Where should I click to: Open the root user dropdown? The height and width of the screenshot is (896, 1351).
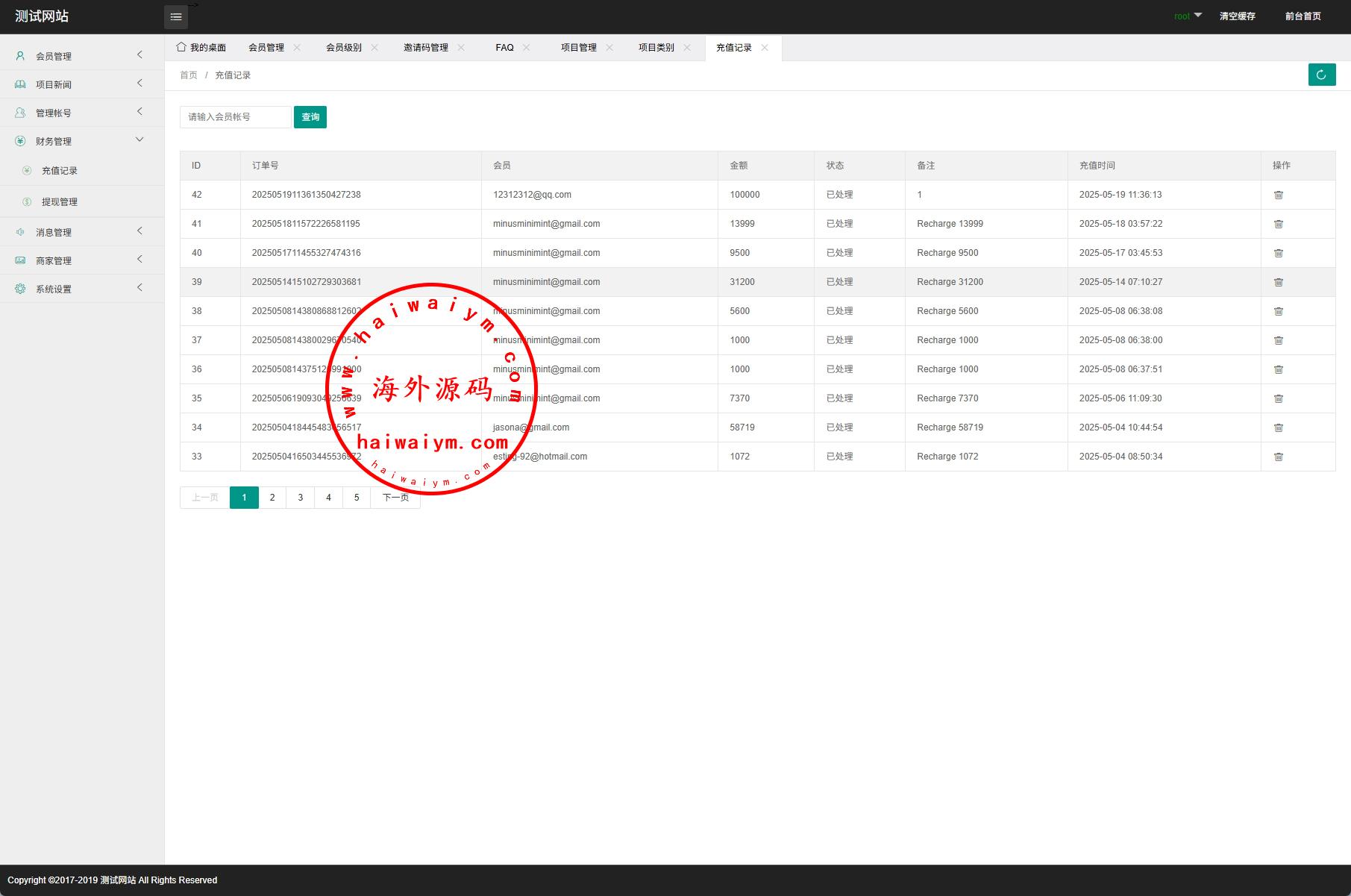(x=1188, y=16)
